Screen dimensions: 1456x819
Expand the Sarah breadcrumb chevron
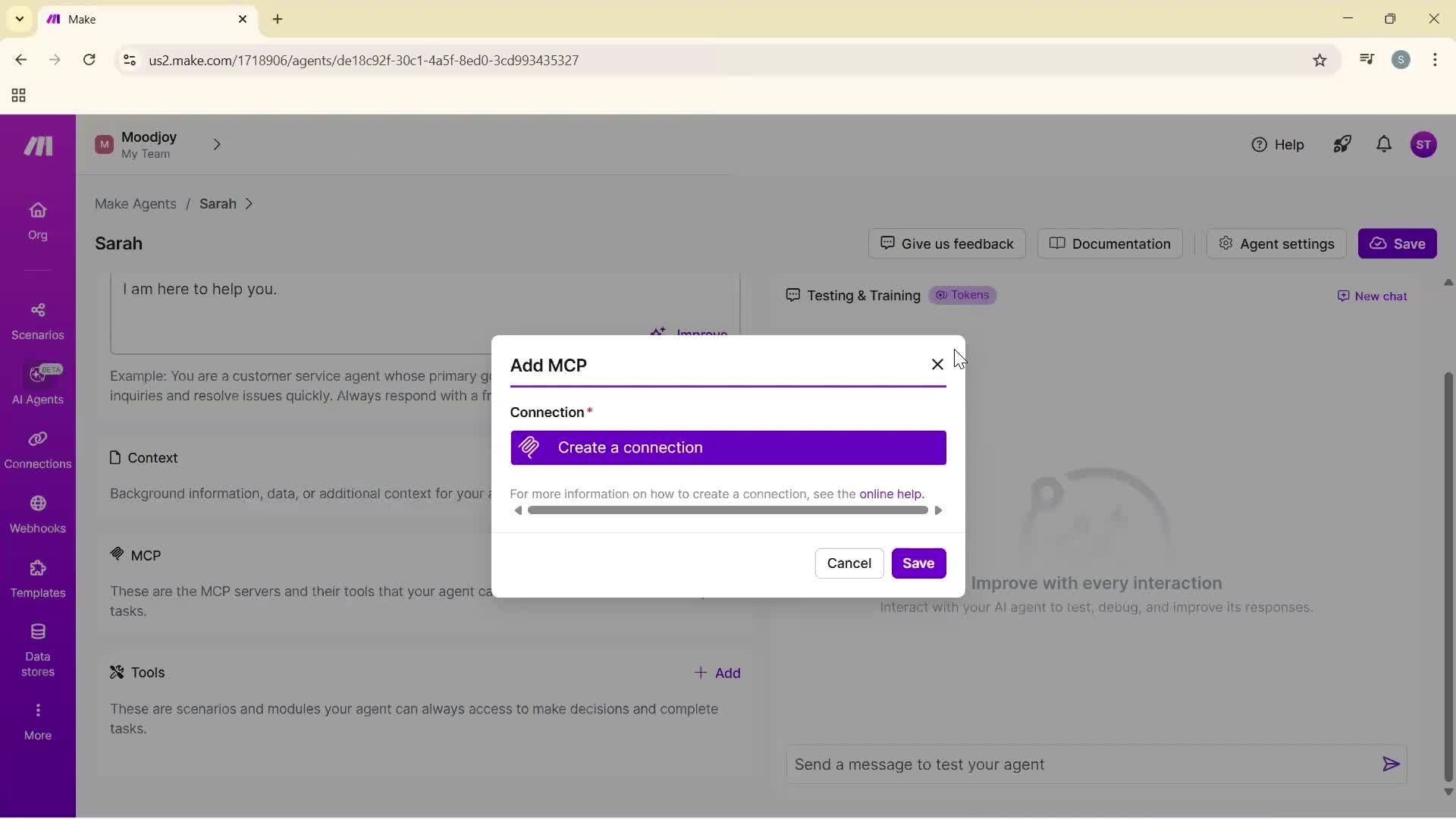point(249,204)
